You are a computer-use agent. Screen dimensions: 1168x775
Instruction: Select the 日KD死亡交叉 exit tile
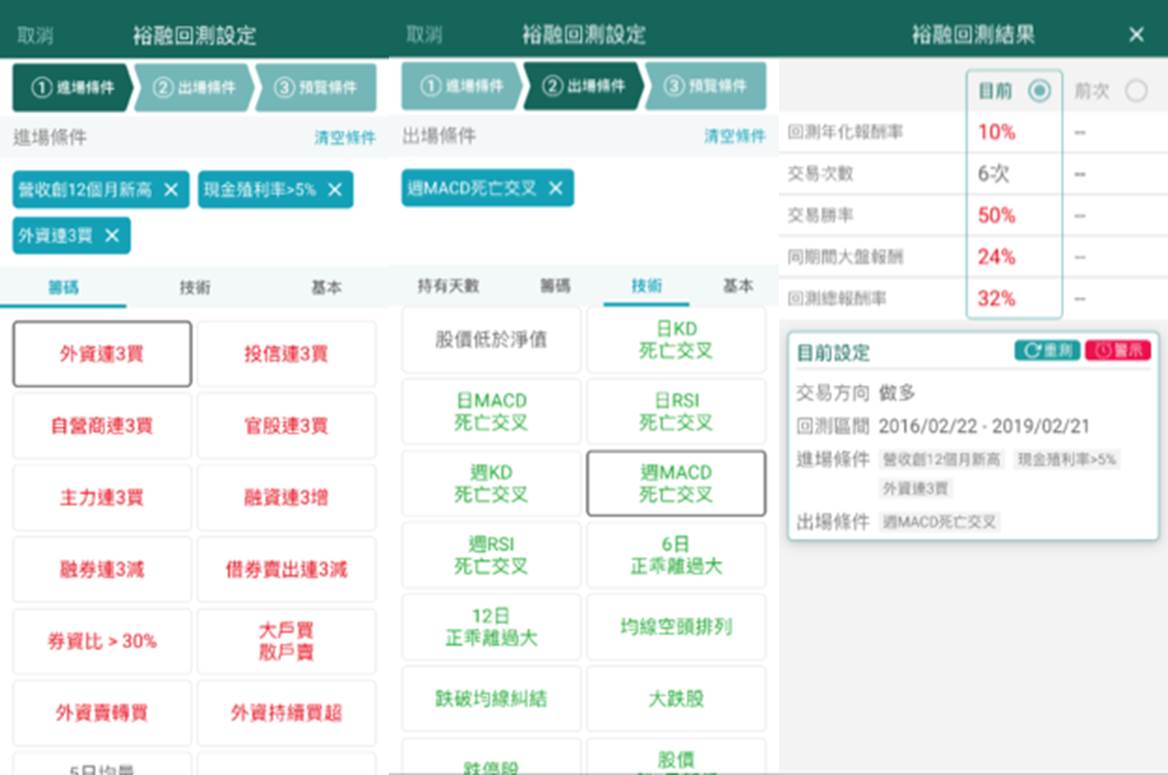point(676,340)
